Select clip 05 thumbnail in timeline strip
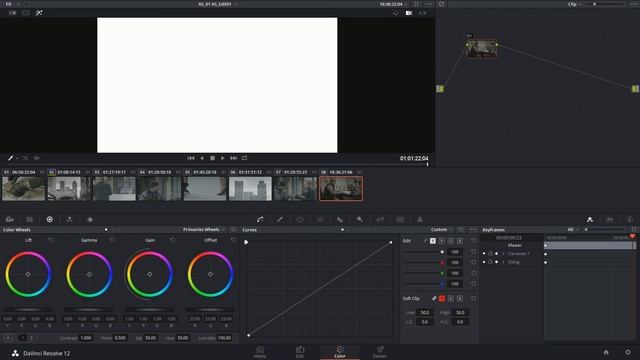The image size is (640, 360). tap(205, 189)
